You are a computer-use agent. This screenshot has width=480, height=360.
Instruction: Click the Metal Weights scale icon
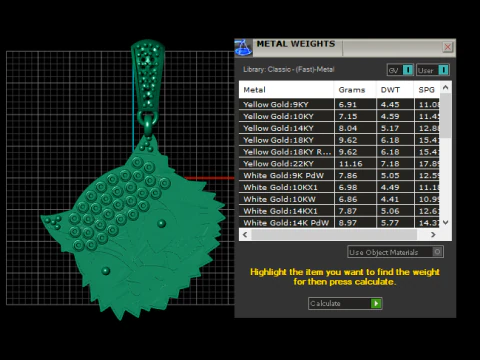coord(243,47)
